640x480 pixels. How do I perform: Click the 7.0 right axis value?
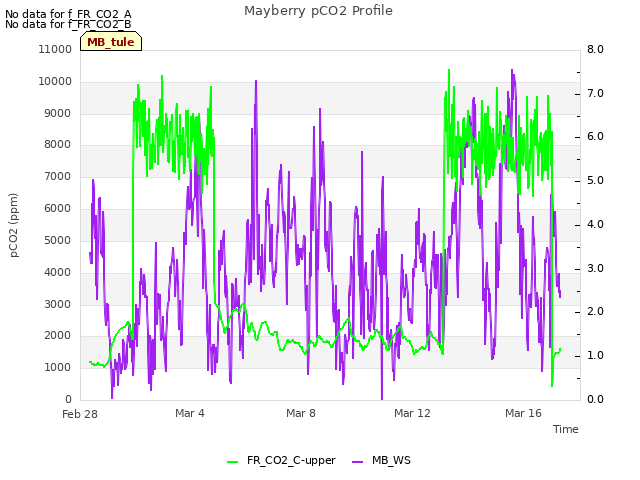596,93
